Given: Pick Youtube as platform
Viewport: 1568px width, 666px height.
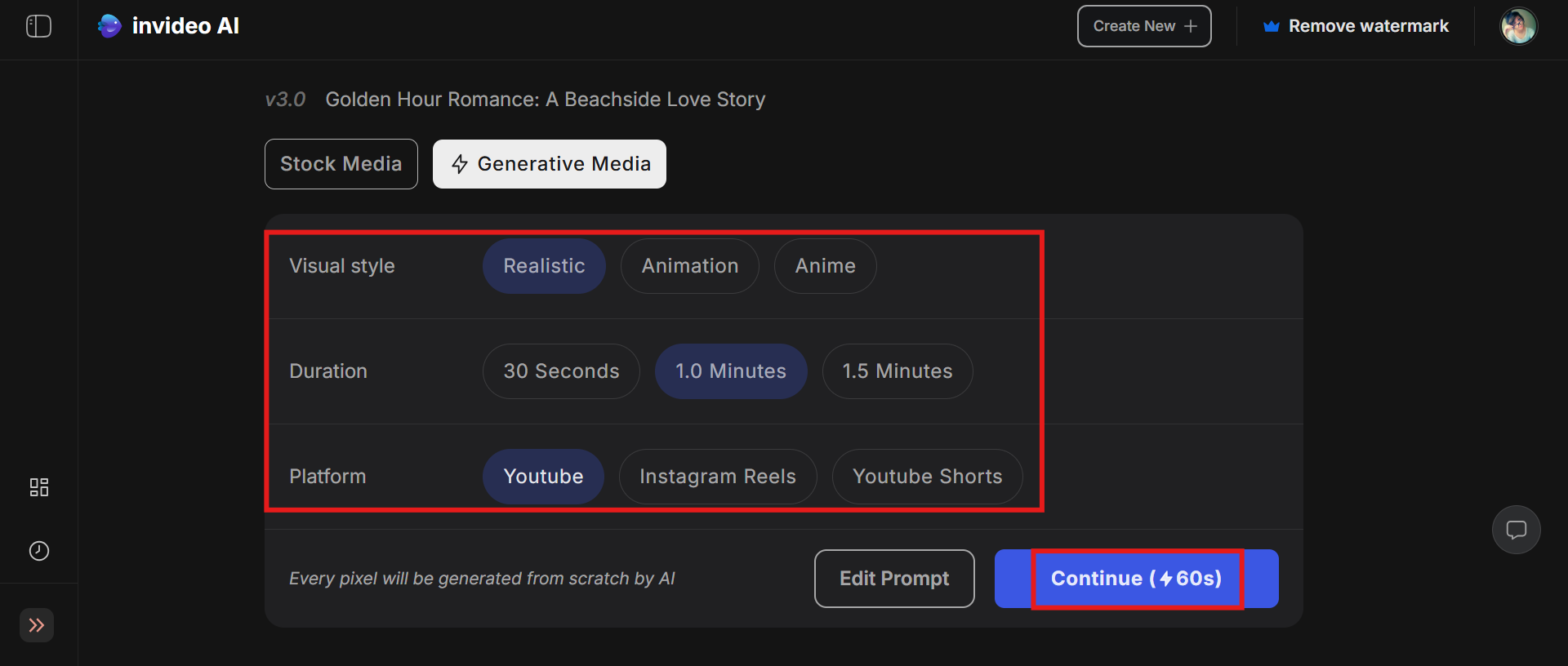Looking at the screenshot, I should 543,477.
